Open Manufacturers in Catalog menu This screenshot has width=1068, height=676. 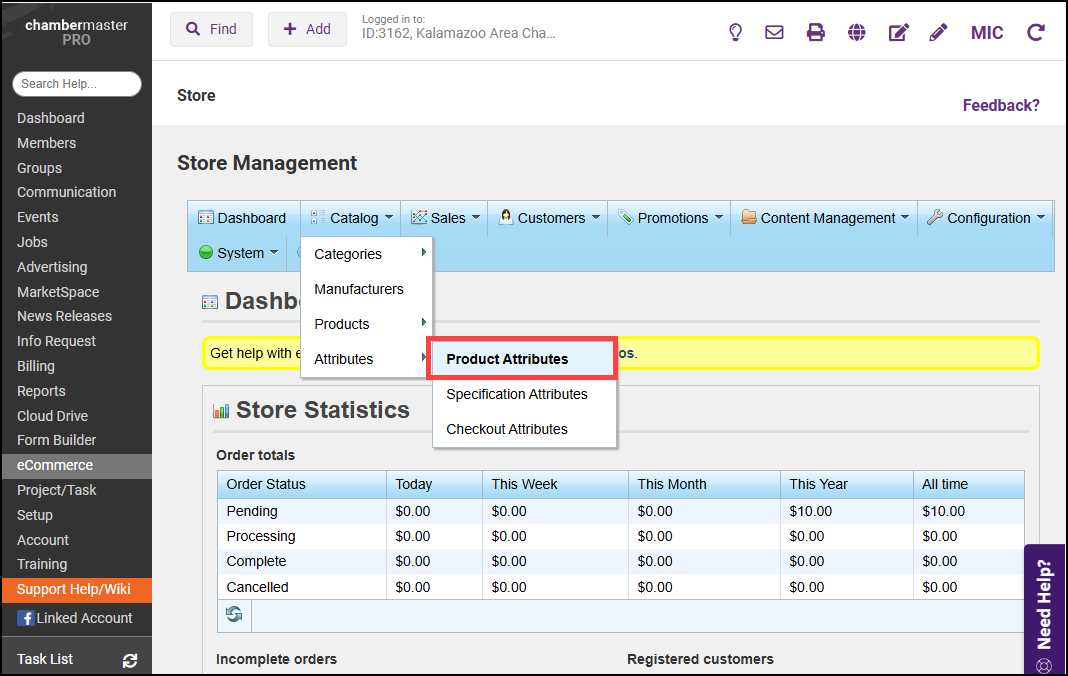359,289
